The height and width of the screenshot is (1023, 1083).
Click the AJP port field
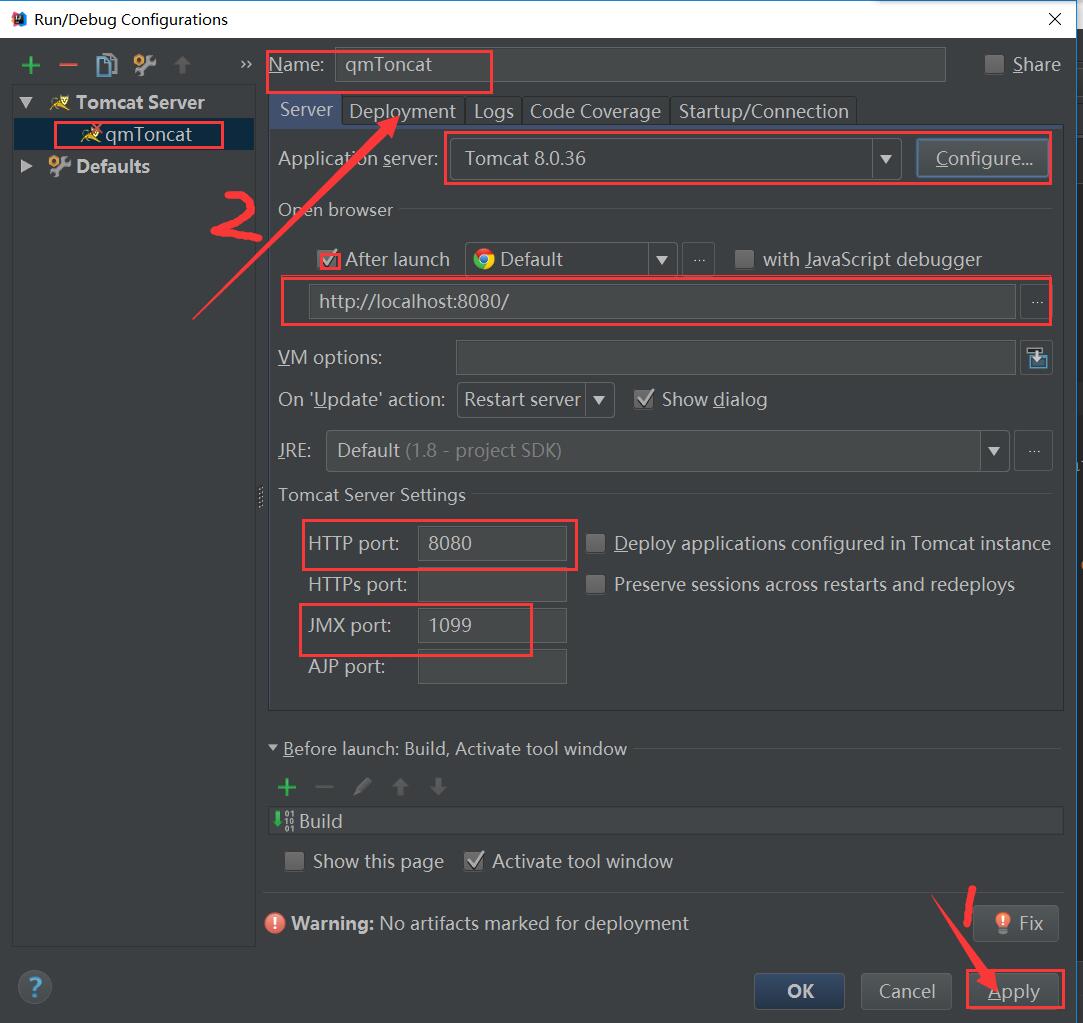(492, 667)
